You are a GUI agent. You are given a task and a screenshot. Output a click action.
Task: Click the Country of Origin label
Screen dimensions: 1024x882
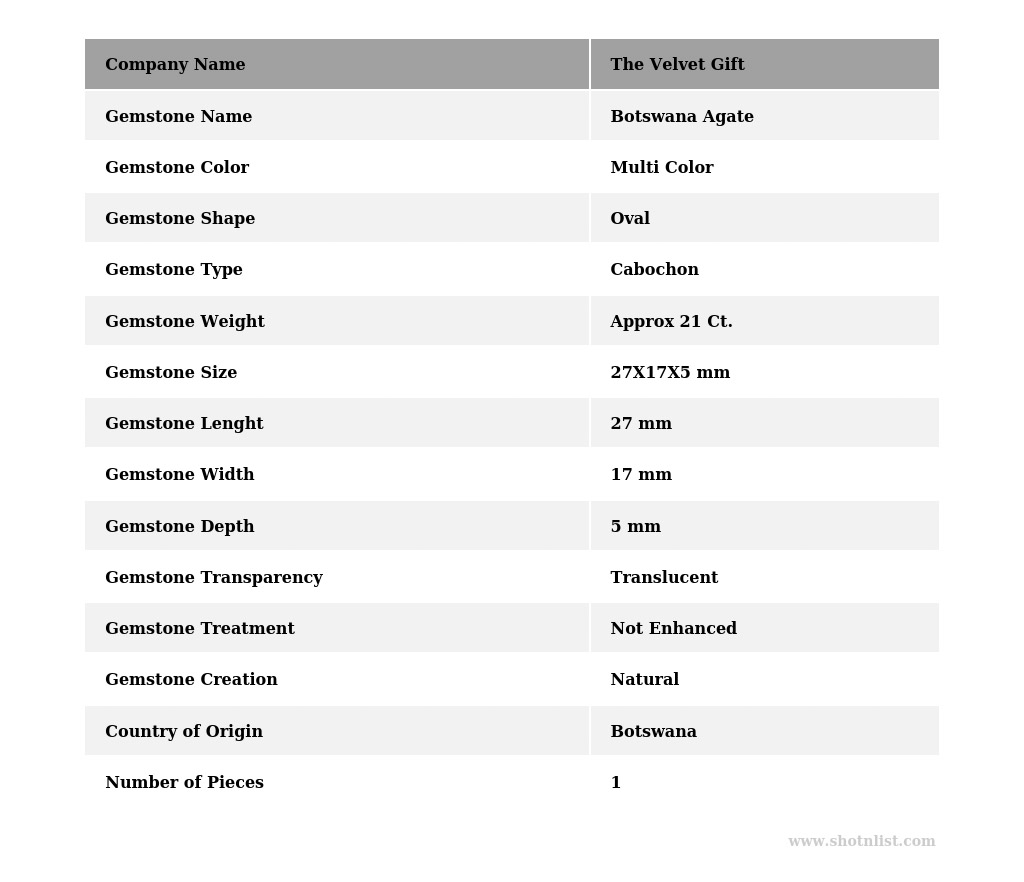(x=184, y=732)
